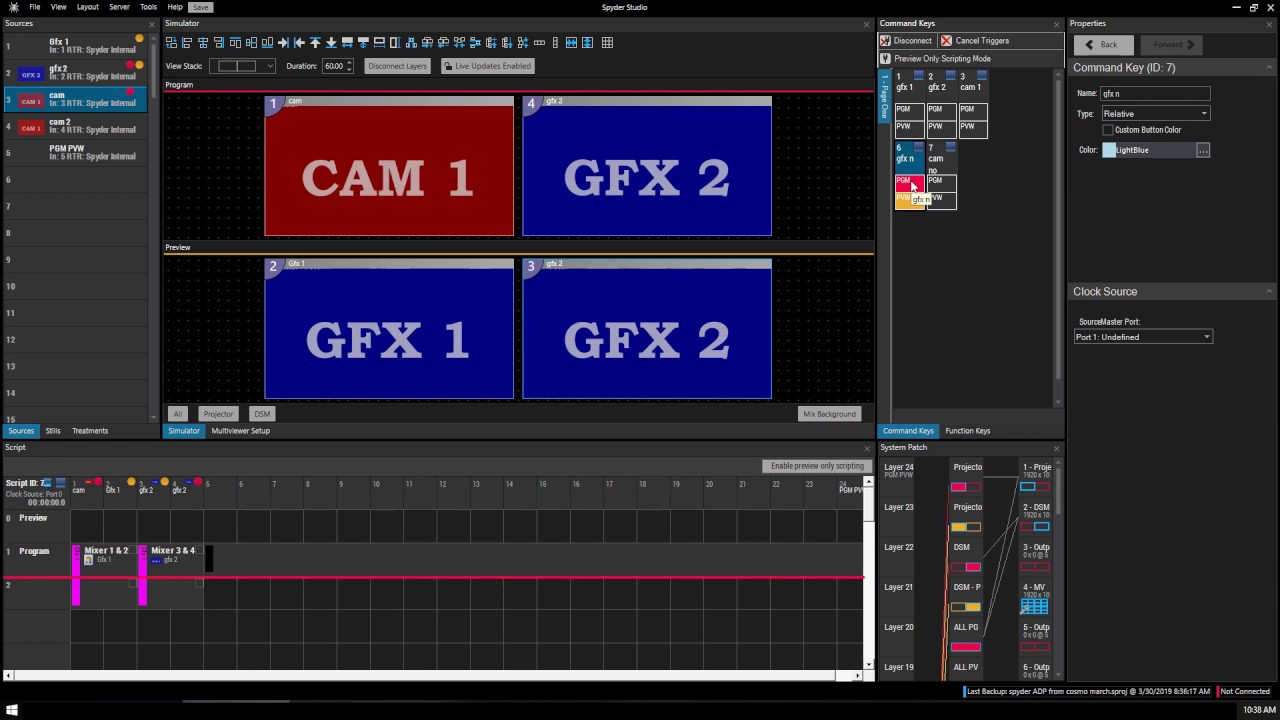Switch to the Stills tab
The image size is (1280, 720).
pyautogui.click(x=53, y=431)
